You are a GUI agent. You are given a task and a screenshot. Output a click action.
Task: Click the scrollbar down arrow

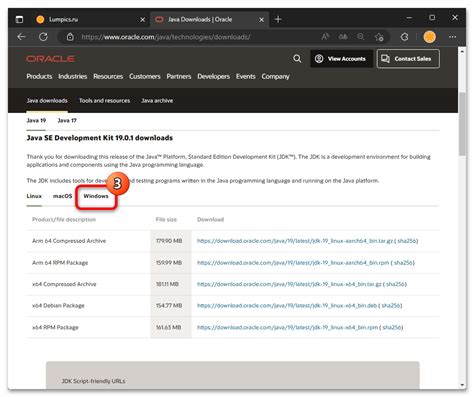click(x=462, y=384)
